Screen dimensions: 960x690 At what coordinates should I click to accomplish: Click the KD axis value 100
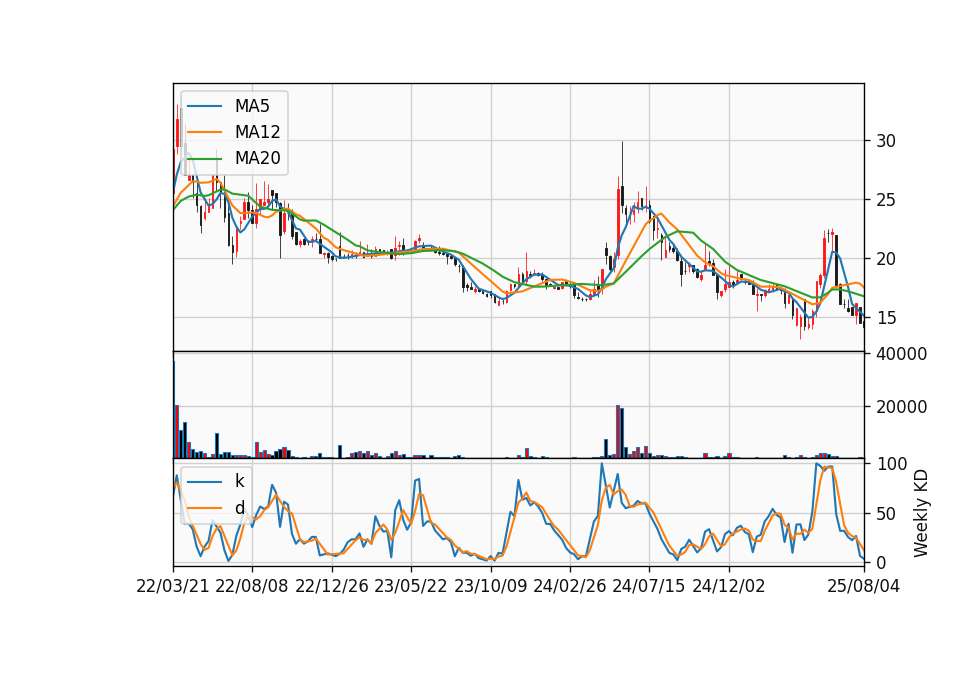point(891,464)
